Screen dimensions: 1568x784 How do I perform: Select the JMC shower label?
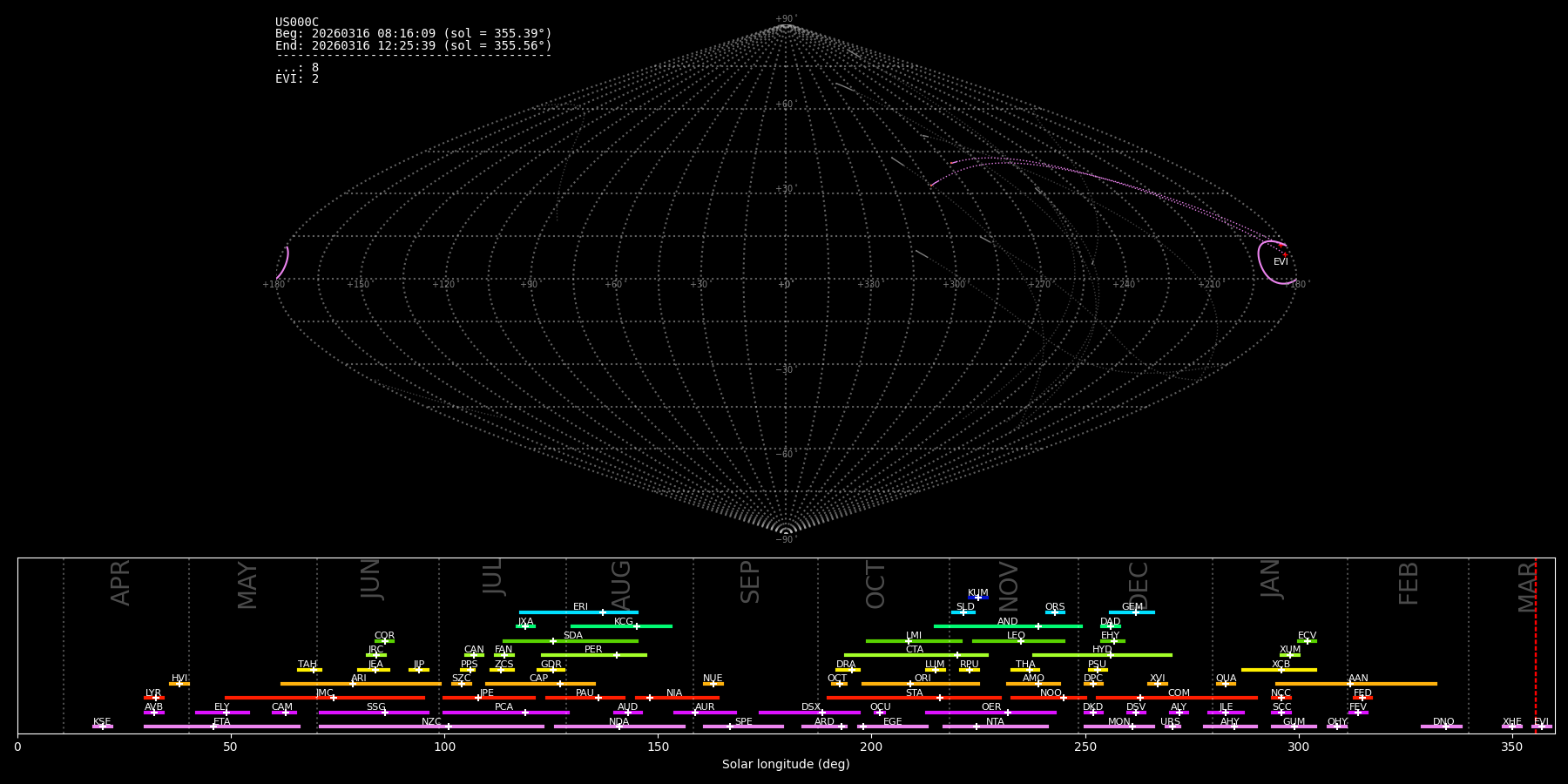click(x=324, y=693)
